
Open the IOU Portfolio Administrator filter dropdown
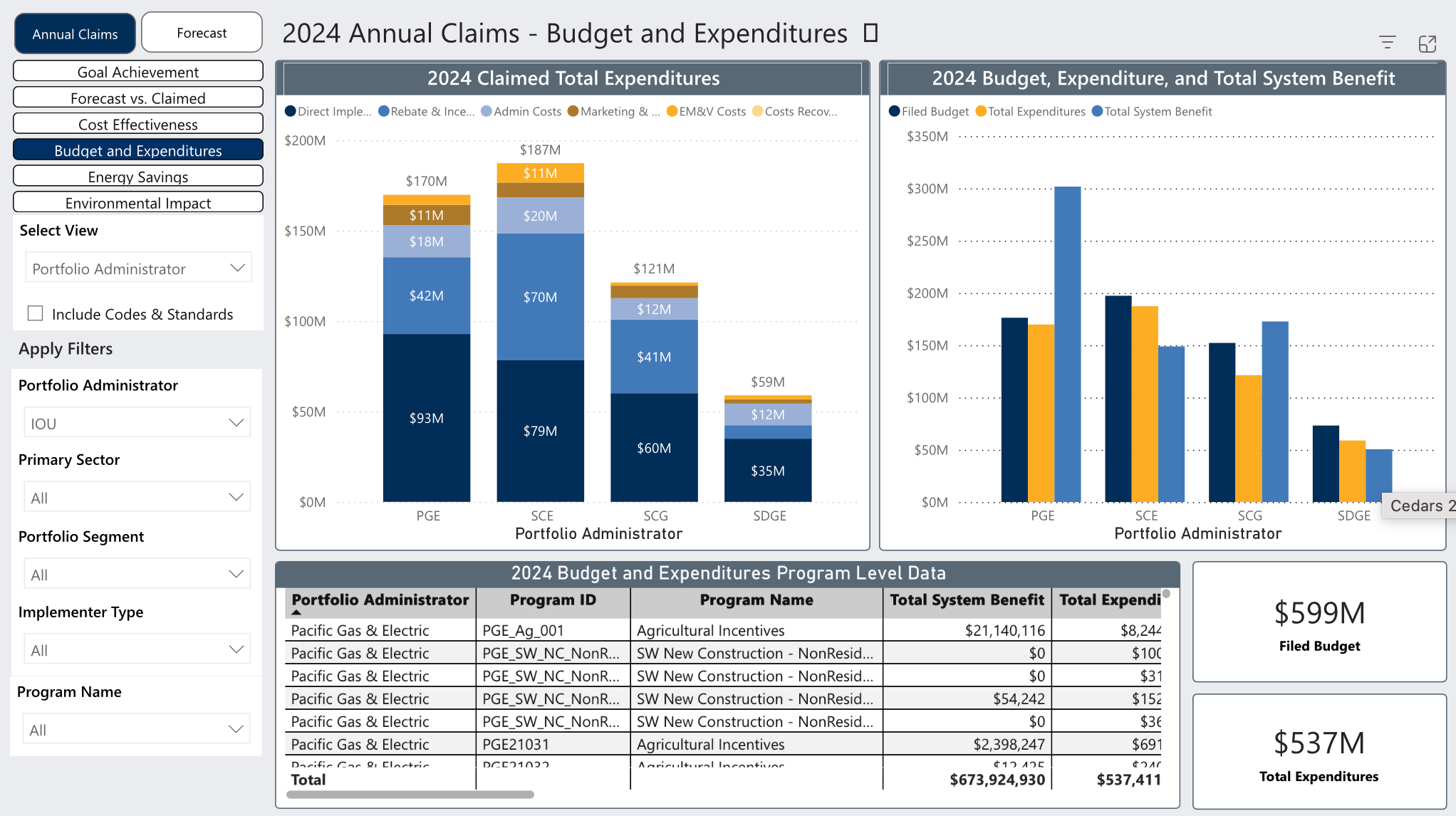tap(137, 423)
